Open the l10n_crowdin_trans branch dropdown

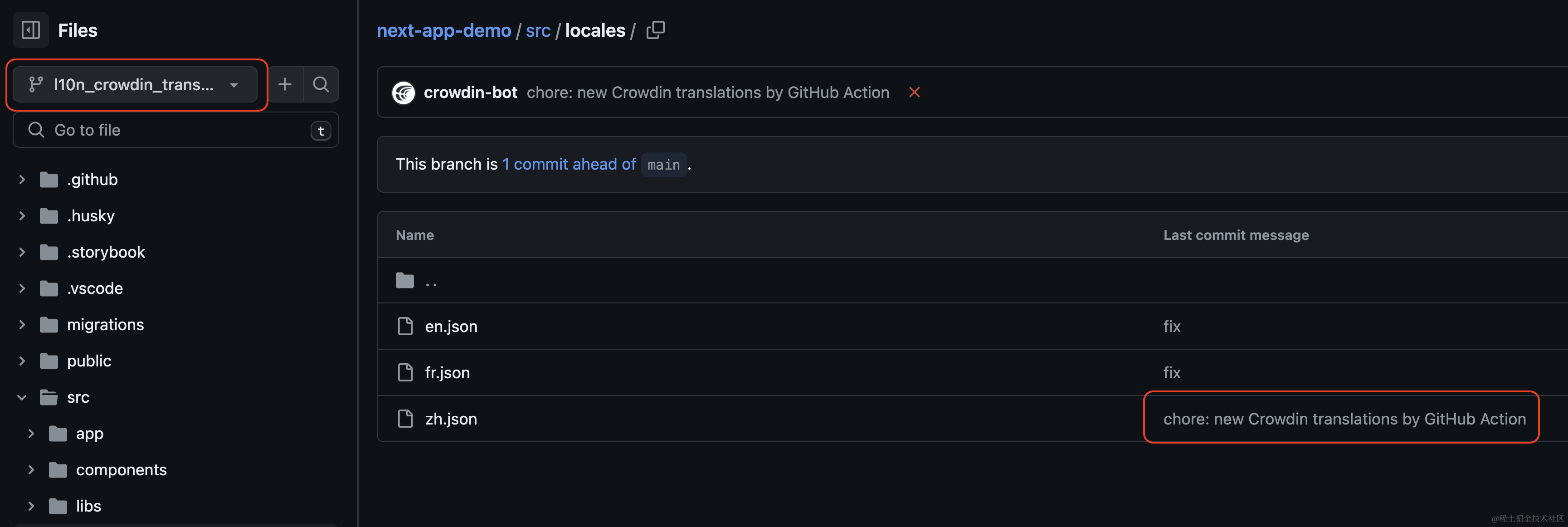pos(135,85)
